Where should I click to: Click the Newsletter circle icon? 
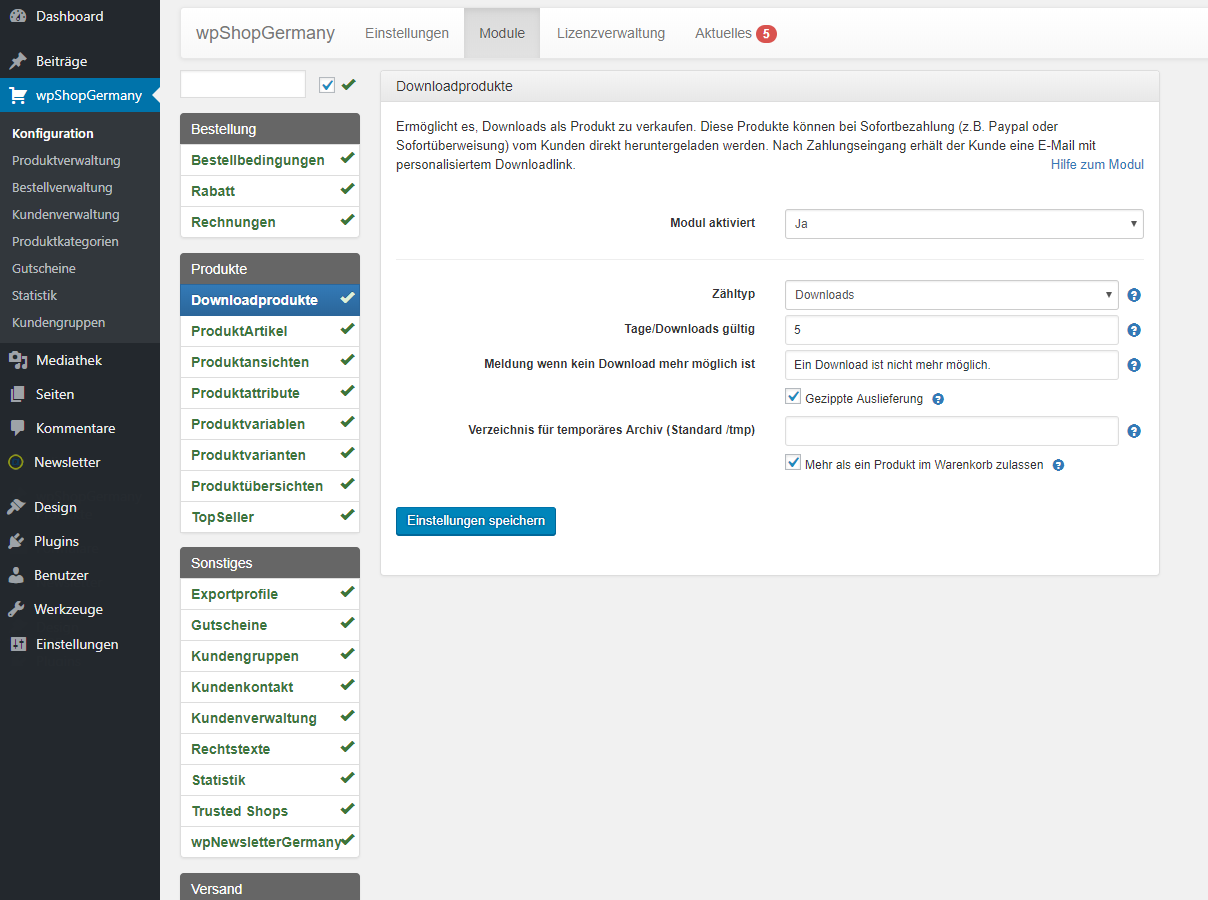click(15, 462)
